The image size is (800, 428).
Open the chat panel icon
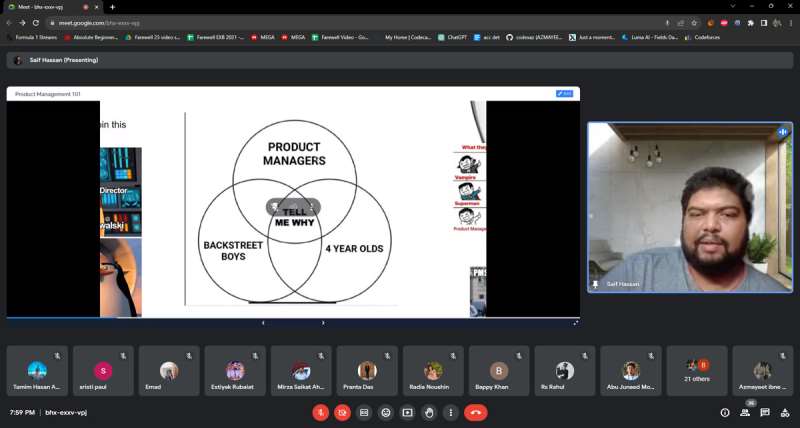765,412
